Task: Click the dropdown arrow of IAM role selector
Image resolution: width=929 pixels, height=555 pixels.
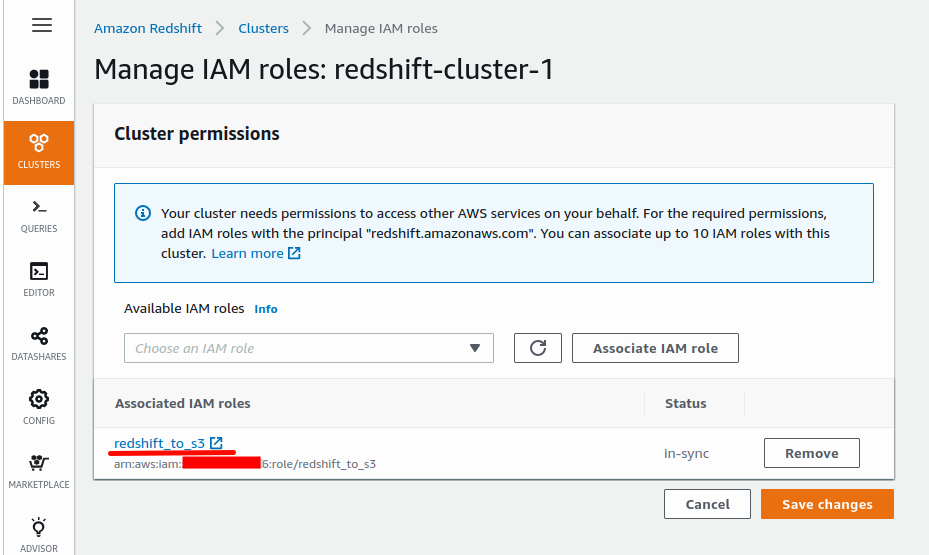Action: click(x=475, y=348)
